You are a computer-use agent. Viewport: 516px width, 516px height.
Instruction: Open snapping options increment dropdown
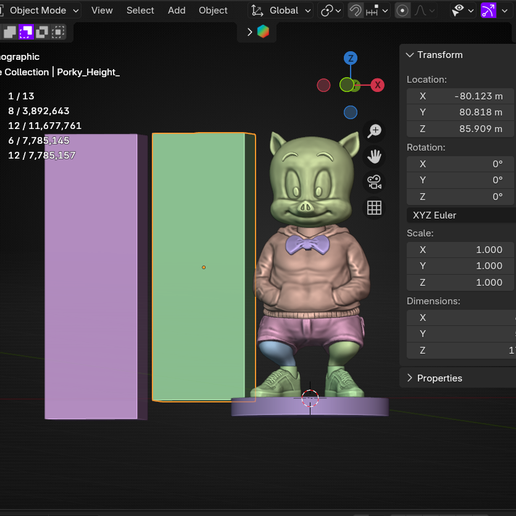coord(377,11)
